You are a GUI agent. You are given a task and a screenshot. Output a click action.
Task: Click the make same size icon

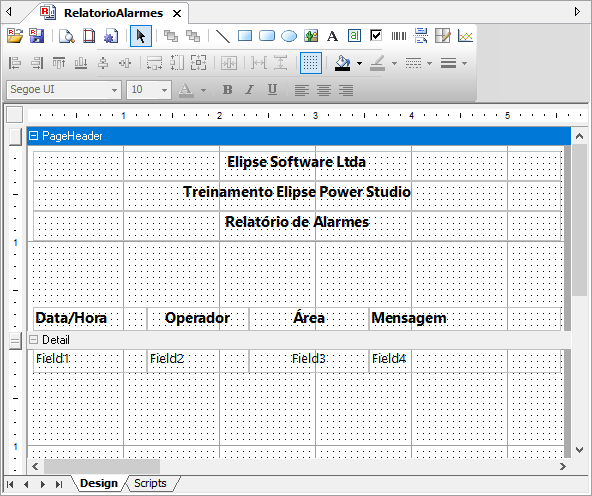click(x=199, y=63)
